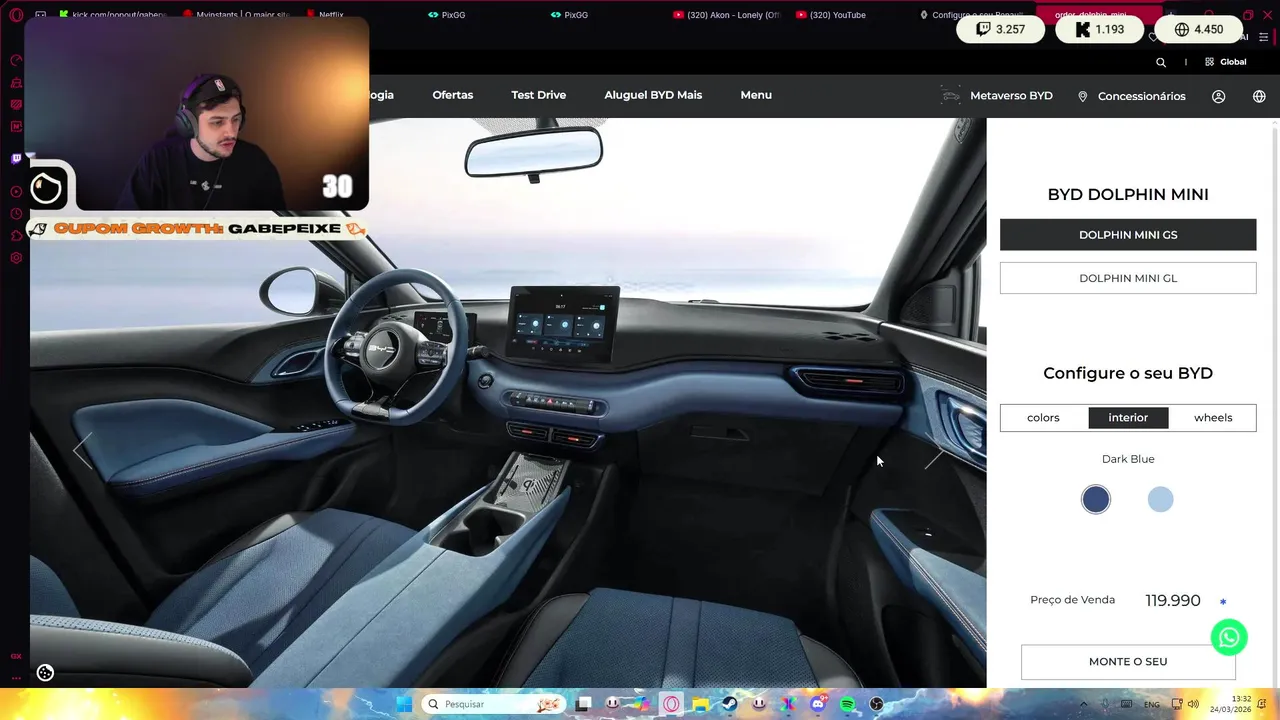This screenshot has width=1280, height=720.
Task: Open the Ofertas menu item
Action: pyautogui.click(x=453, y=95)
